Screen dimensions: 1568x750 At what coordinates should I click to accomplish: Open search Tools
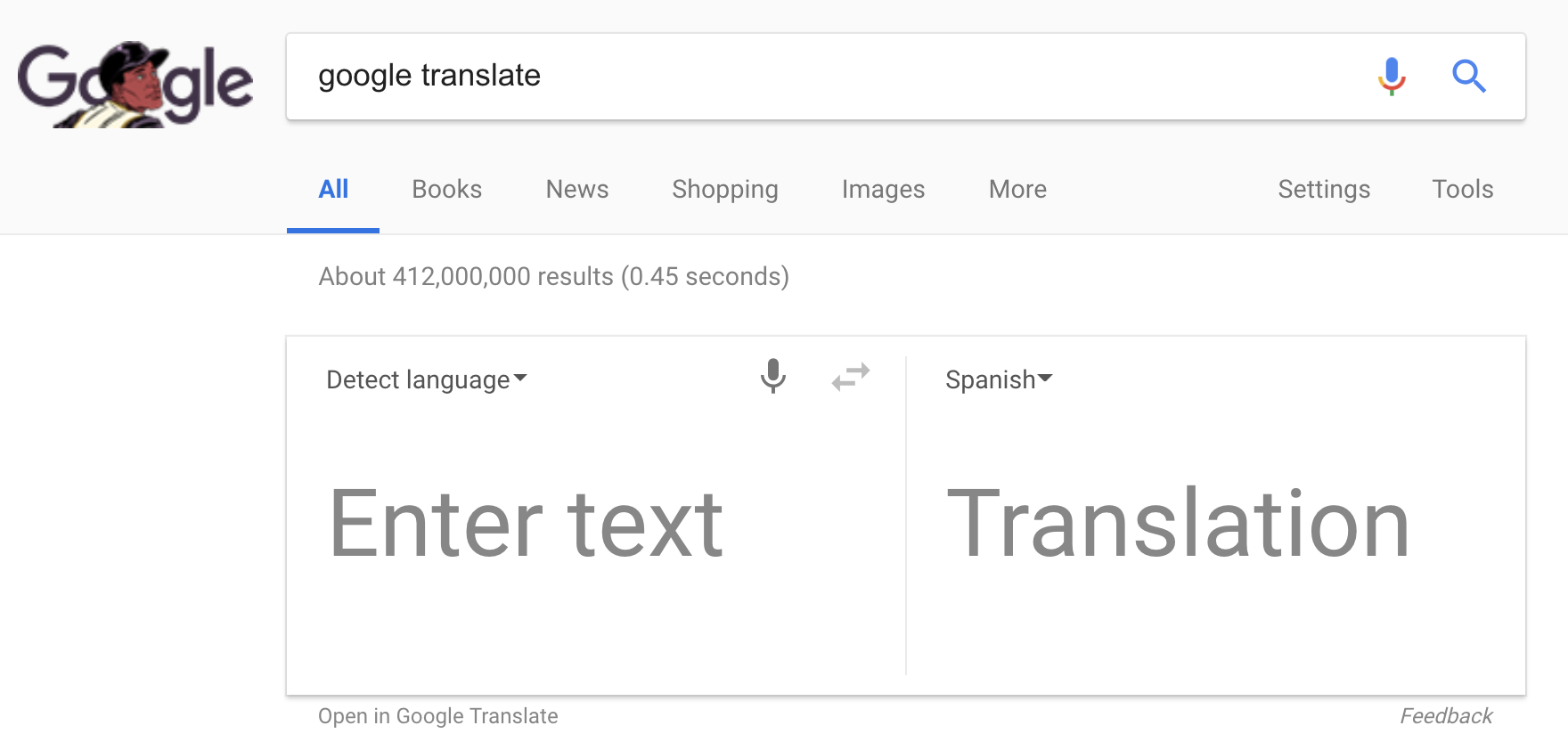tap(1462, 190)
